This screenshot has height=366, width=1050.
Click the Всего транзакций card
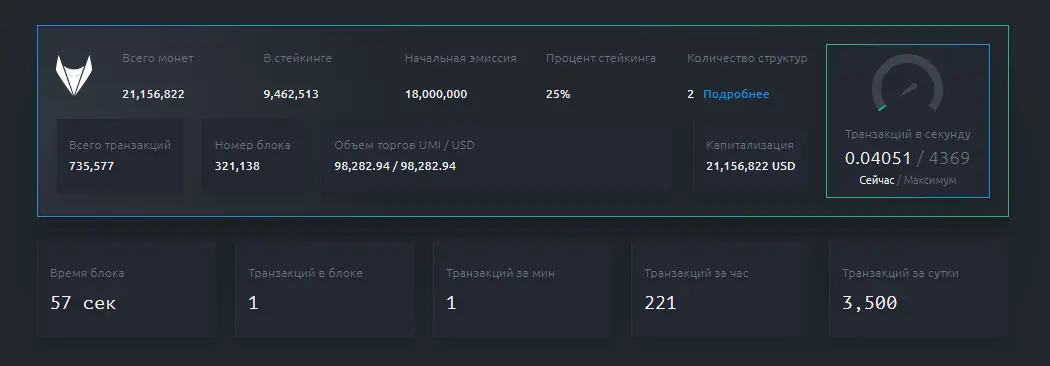pos(120,155)
